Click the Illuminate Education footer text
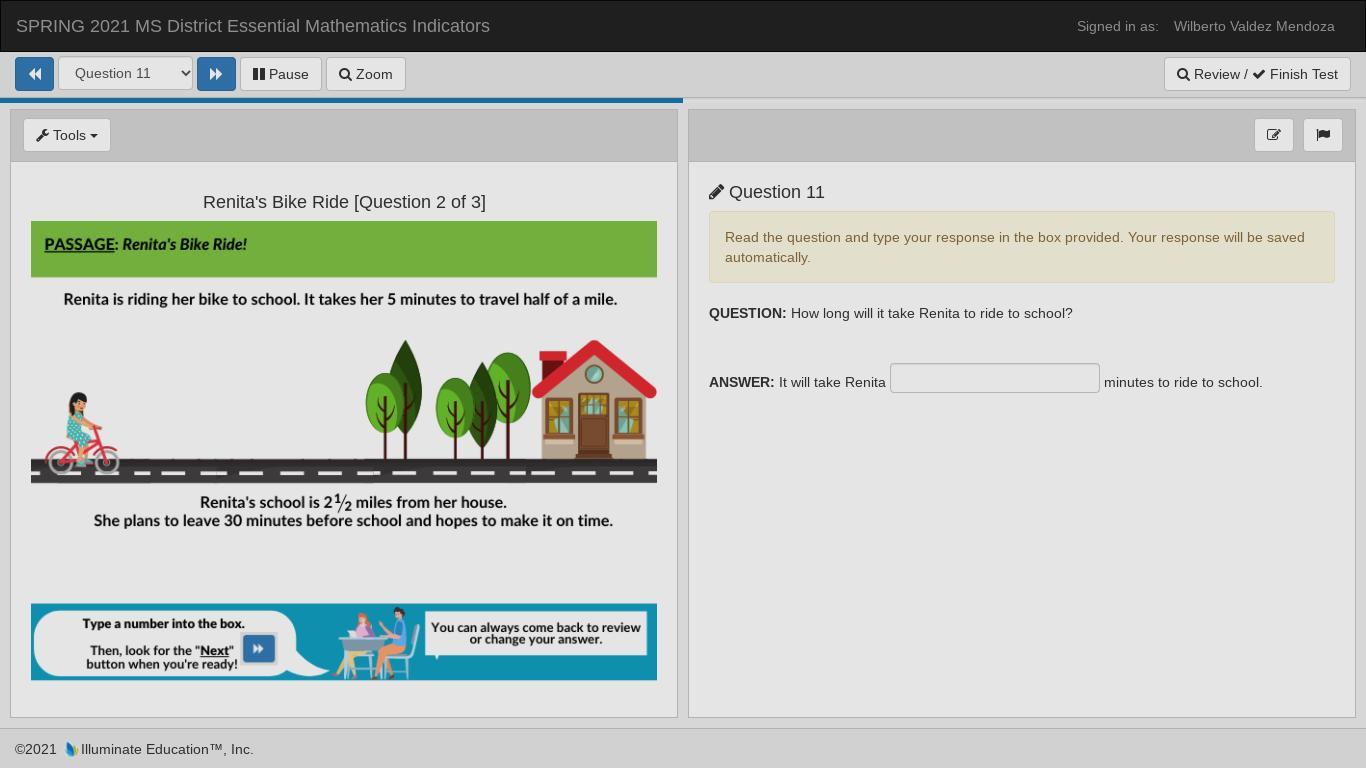This screenshot has width=1366, height=768. point(167,749)
